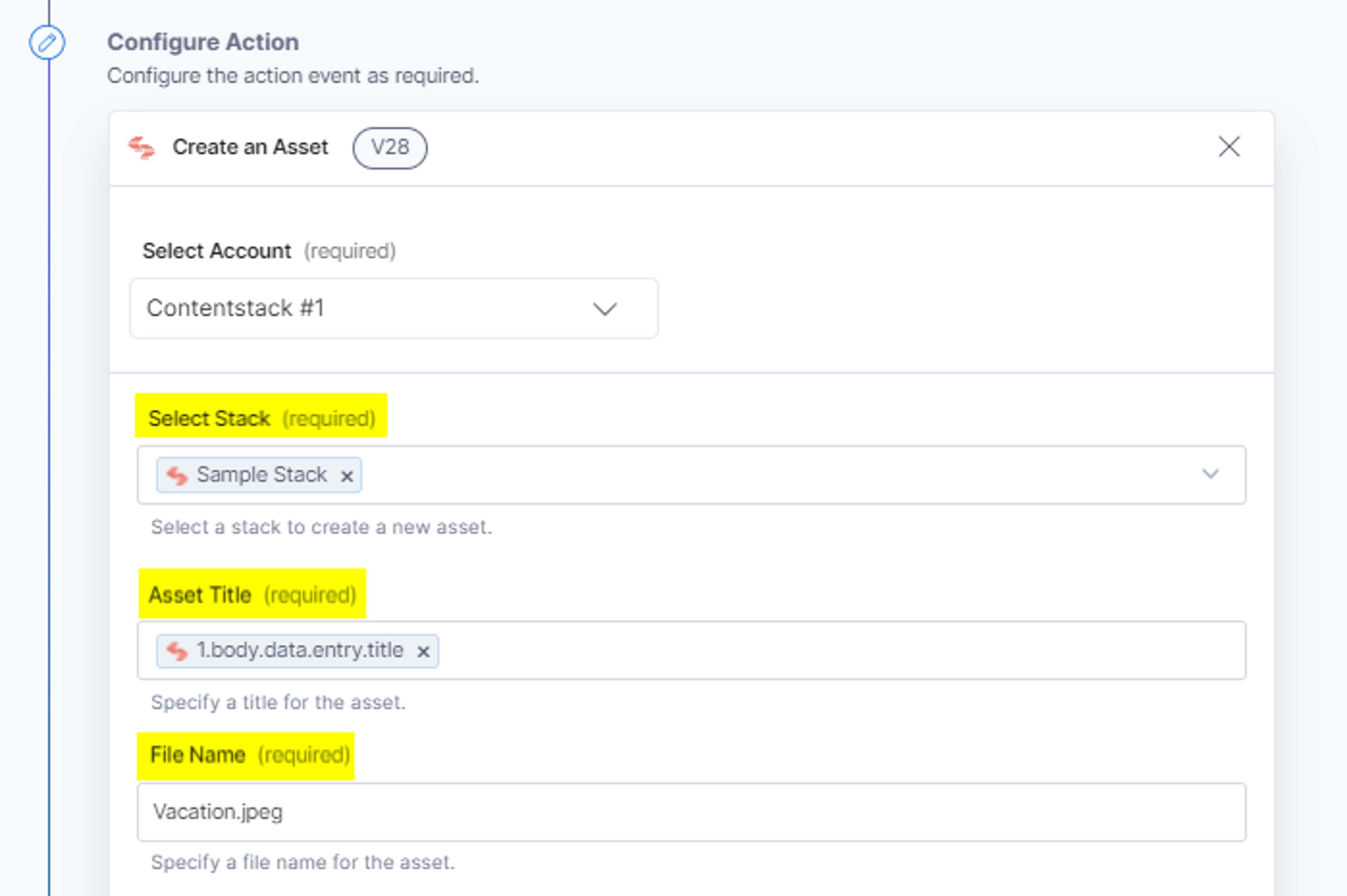
Task: Click the pencil edit step icon
Action: [x=47, y=42]
